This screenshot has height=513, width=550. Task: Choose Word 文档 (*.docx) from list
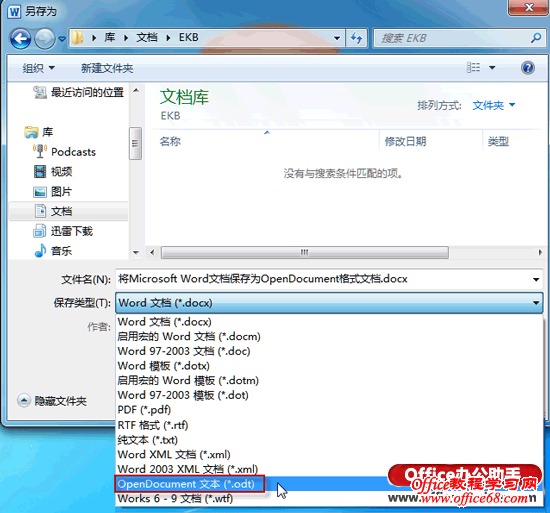329,322
